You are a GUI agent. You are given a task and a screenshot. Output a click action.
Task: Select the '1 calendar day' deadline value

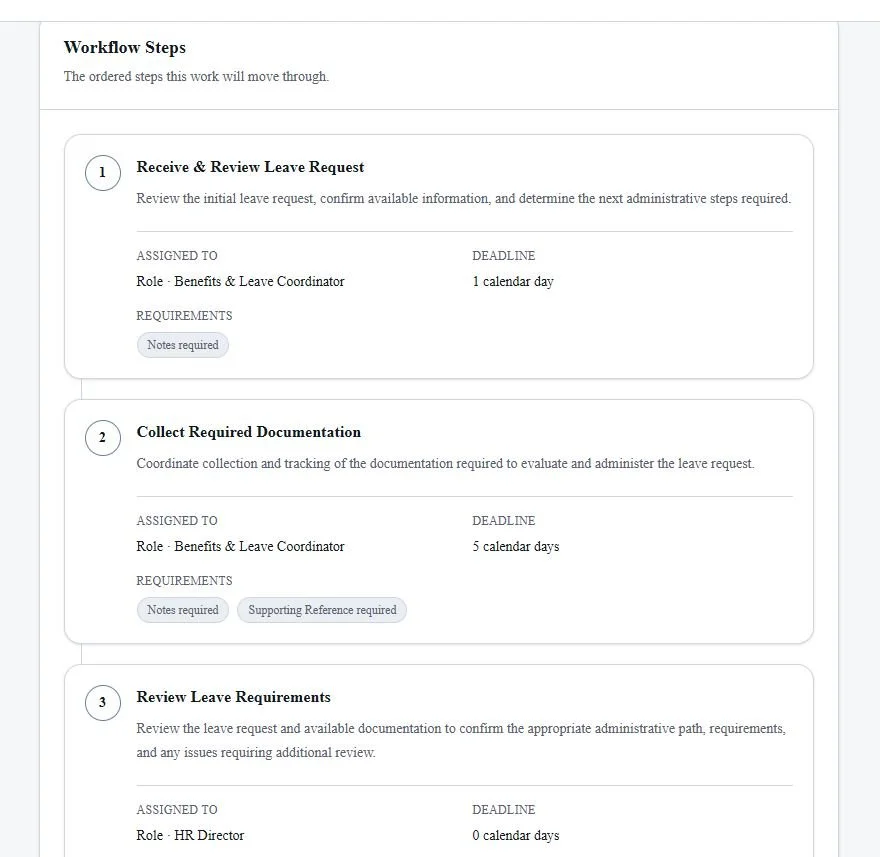[513, 281]
